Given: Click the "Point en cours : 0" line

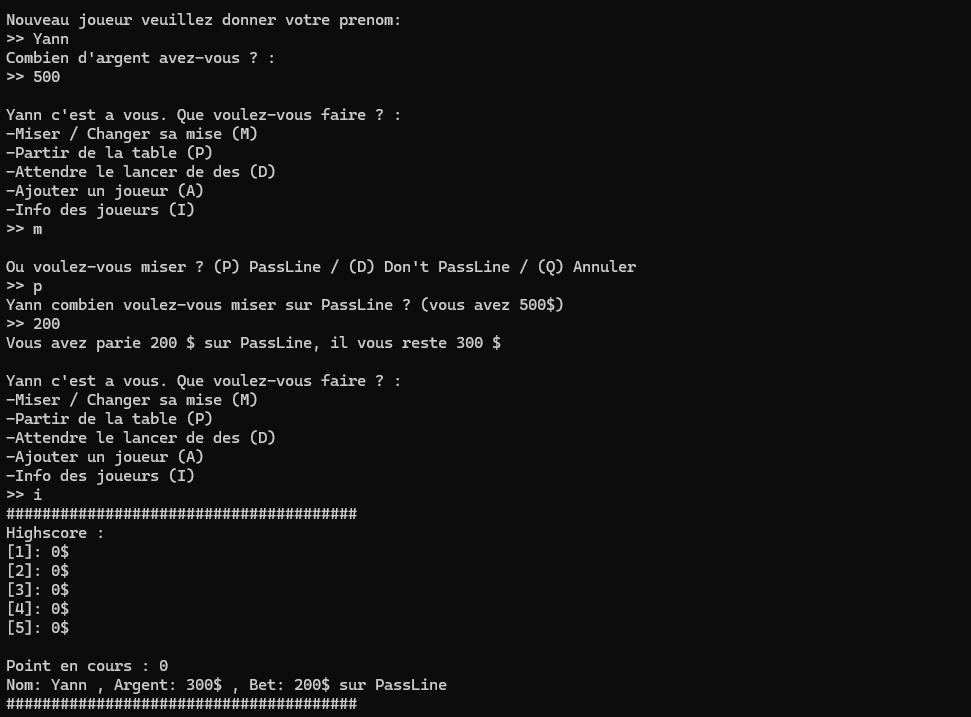Looking at the screenshot, I should 87,666.
